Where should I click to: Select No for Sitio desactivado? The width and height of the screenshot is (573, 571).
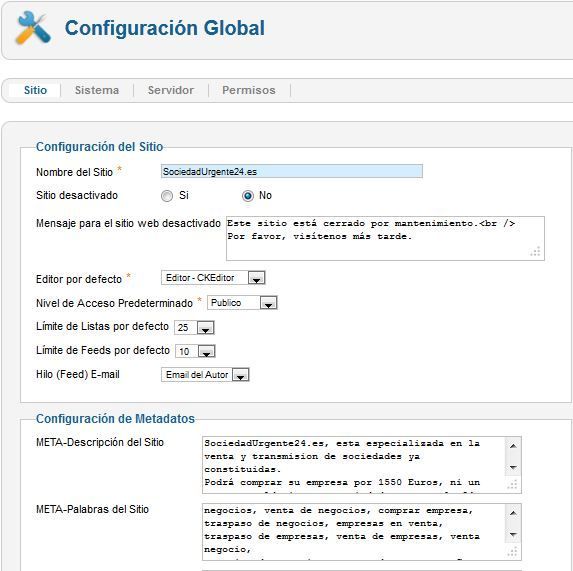pyautogui.click(x=248, y=196)
